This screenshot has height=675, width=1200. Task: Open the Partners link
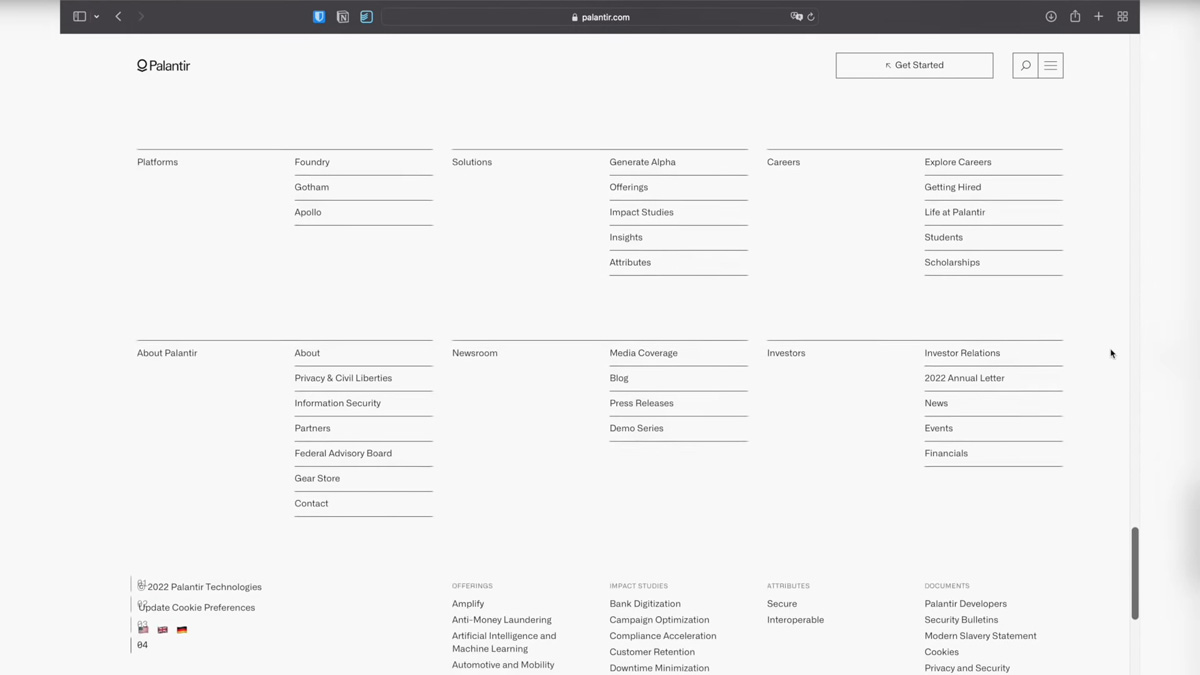(x=312, y=428)
